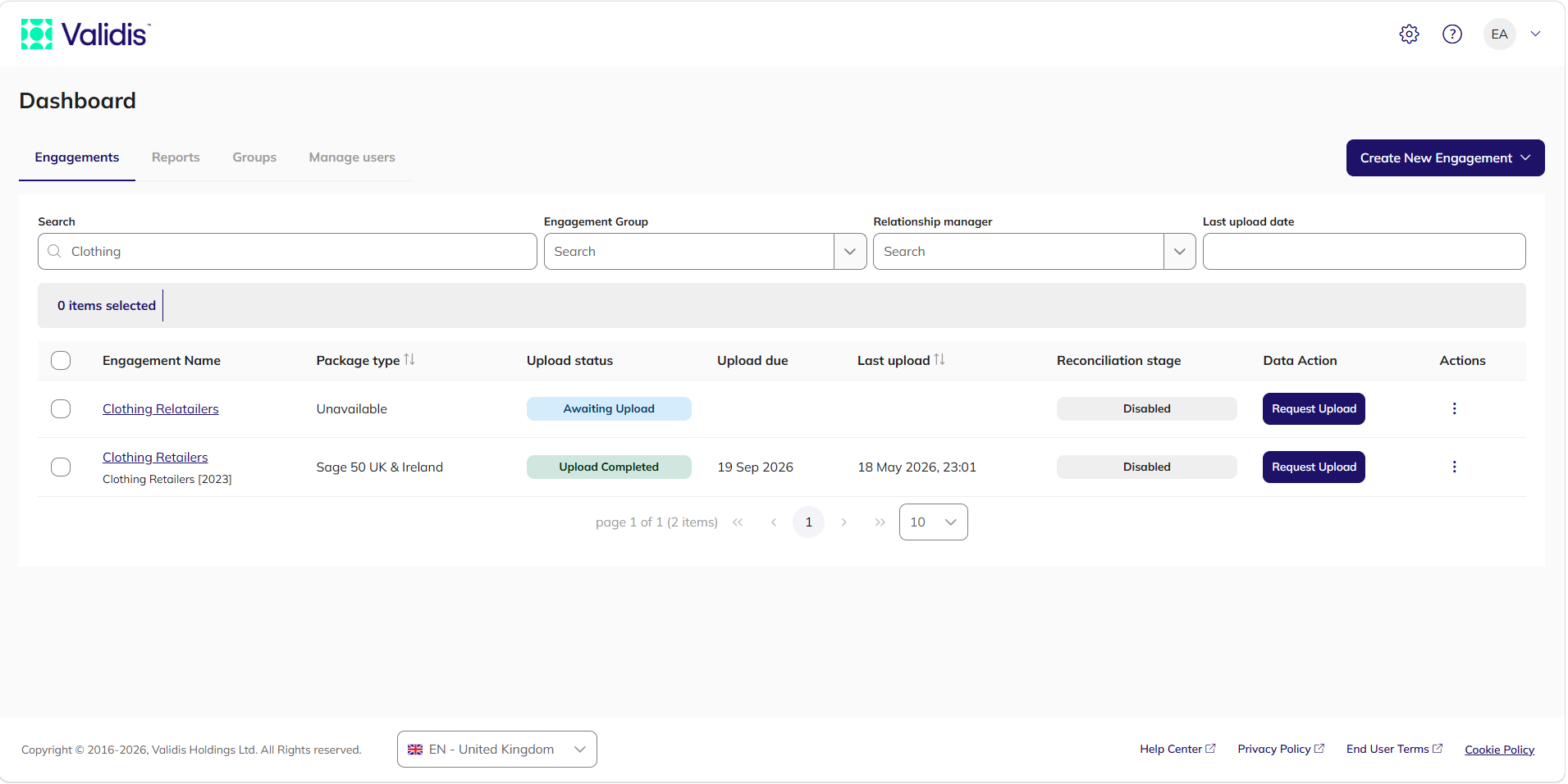Request Upload for Clothing Relatailers
Viewport: 1568px width, 784px height.
[1314, 408]
